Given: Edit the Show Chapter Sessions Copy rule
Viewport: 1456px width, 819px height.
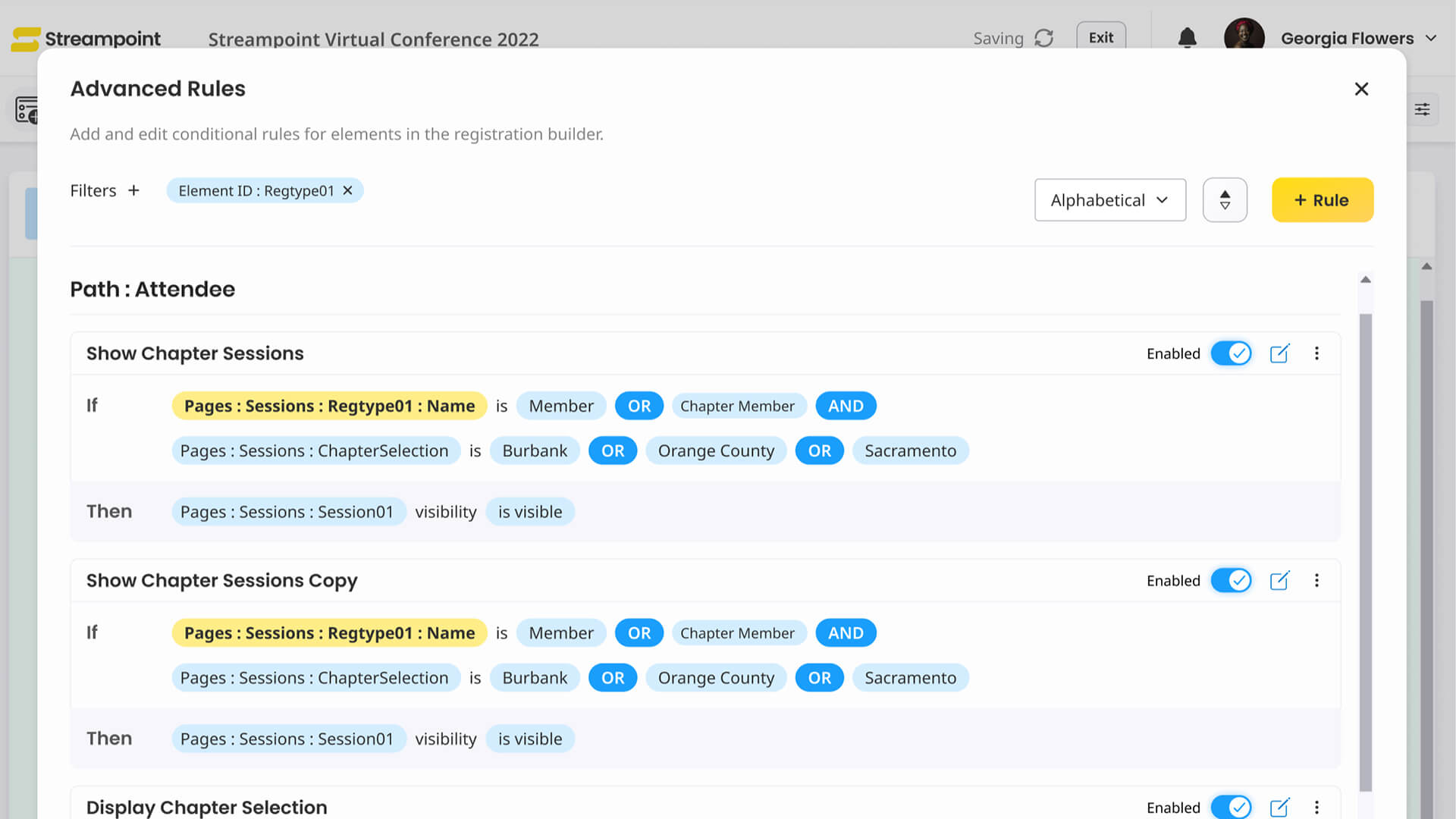Looking at the screenshot, I should pyautogui.click(x=1279, y=581).
